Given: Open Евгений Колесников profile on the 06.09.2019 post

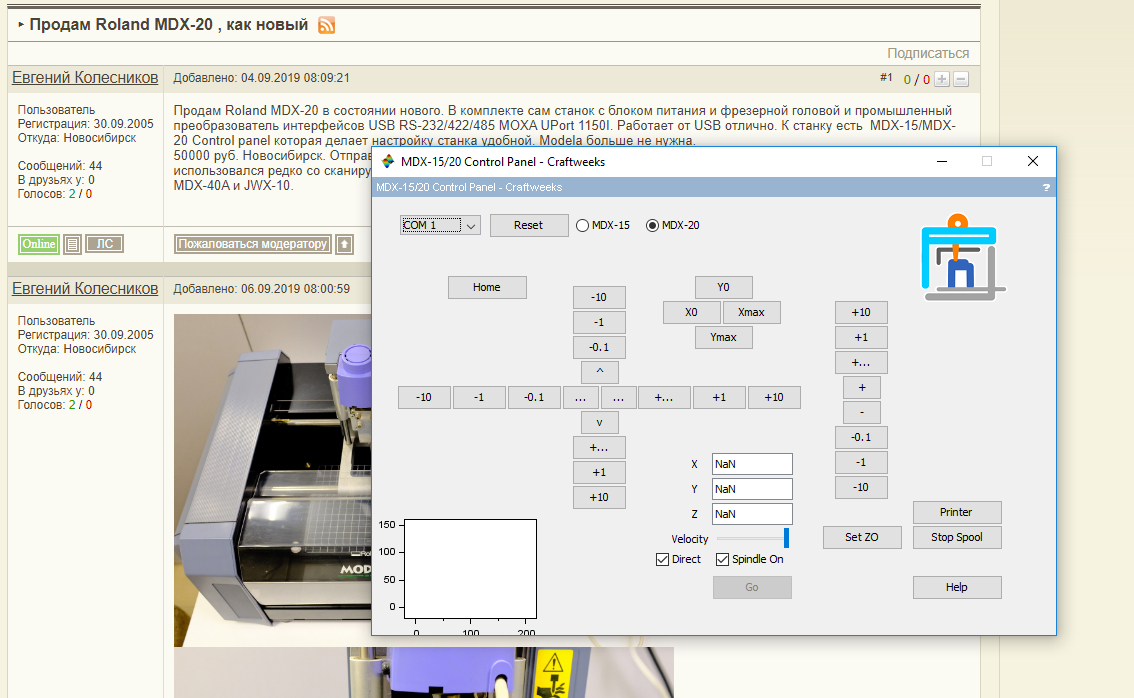Looking at the screenshot, I should [x=85, y=289].
